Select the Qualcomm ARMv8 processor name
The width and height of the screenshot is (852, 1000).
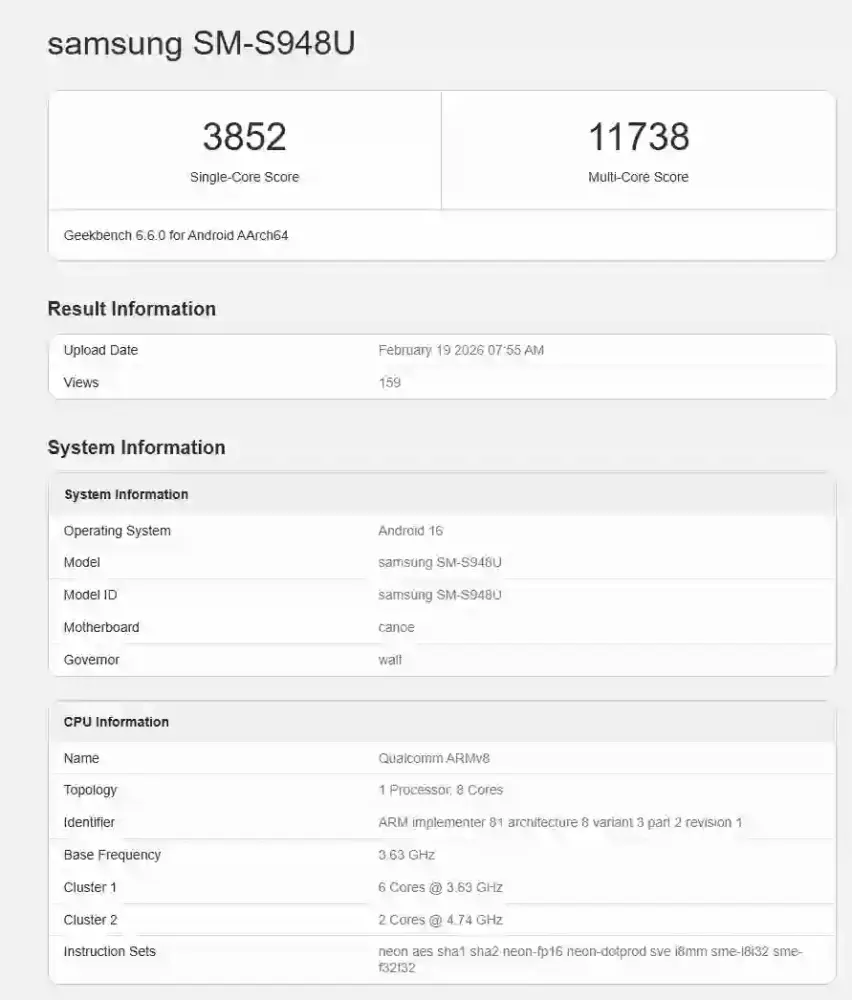tap(431, 758)
